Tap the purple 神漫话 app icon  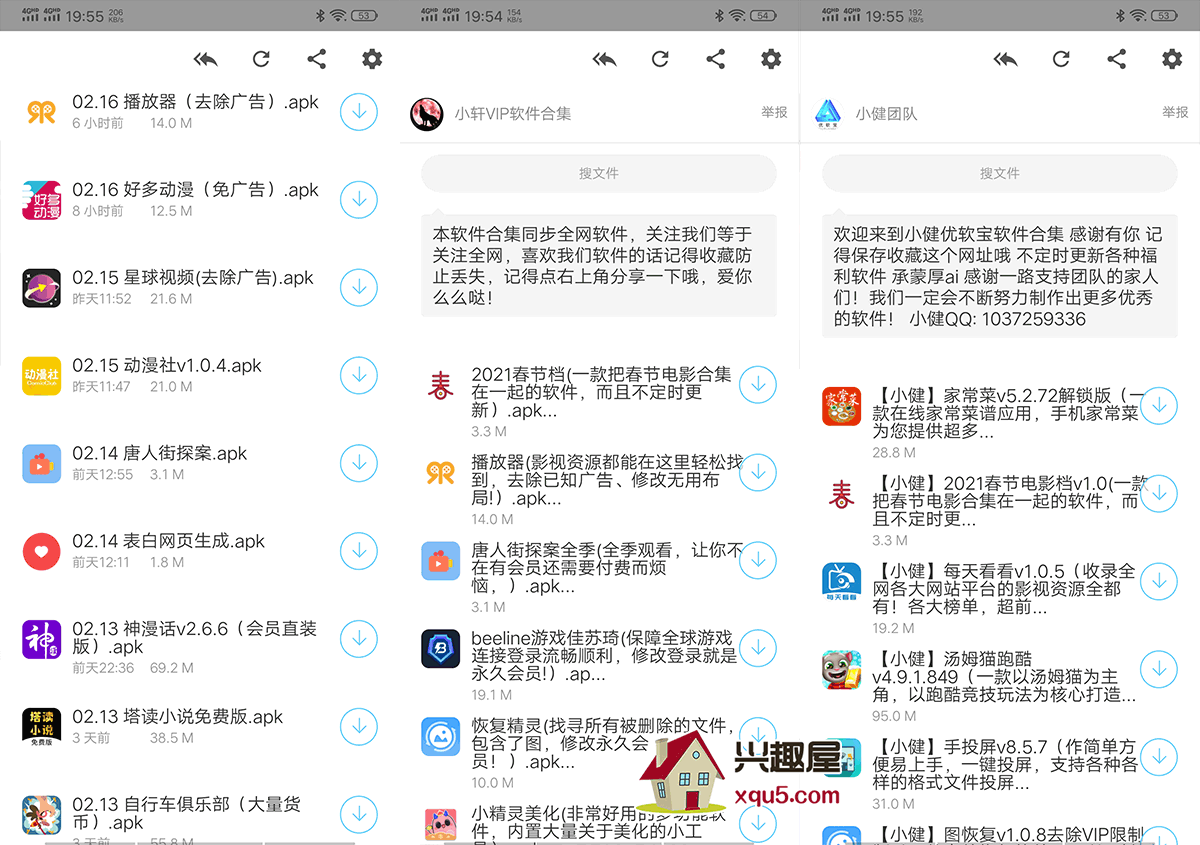point(41,639)
